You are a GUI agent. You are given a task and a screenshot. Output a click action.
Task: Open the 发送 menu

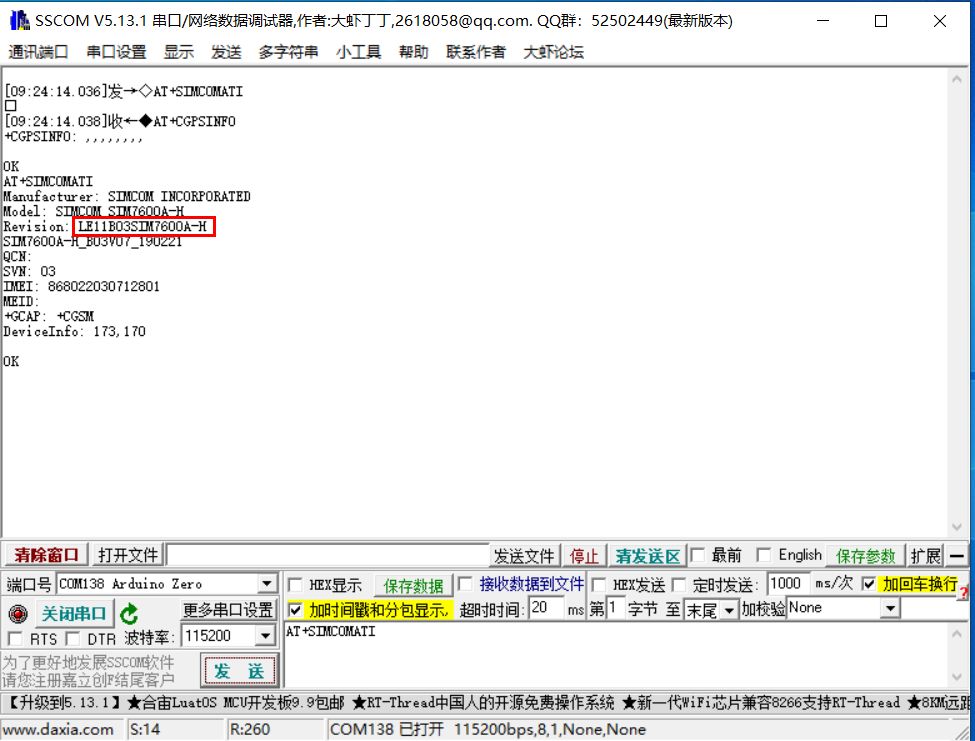[x=226, y=52]
